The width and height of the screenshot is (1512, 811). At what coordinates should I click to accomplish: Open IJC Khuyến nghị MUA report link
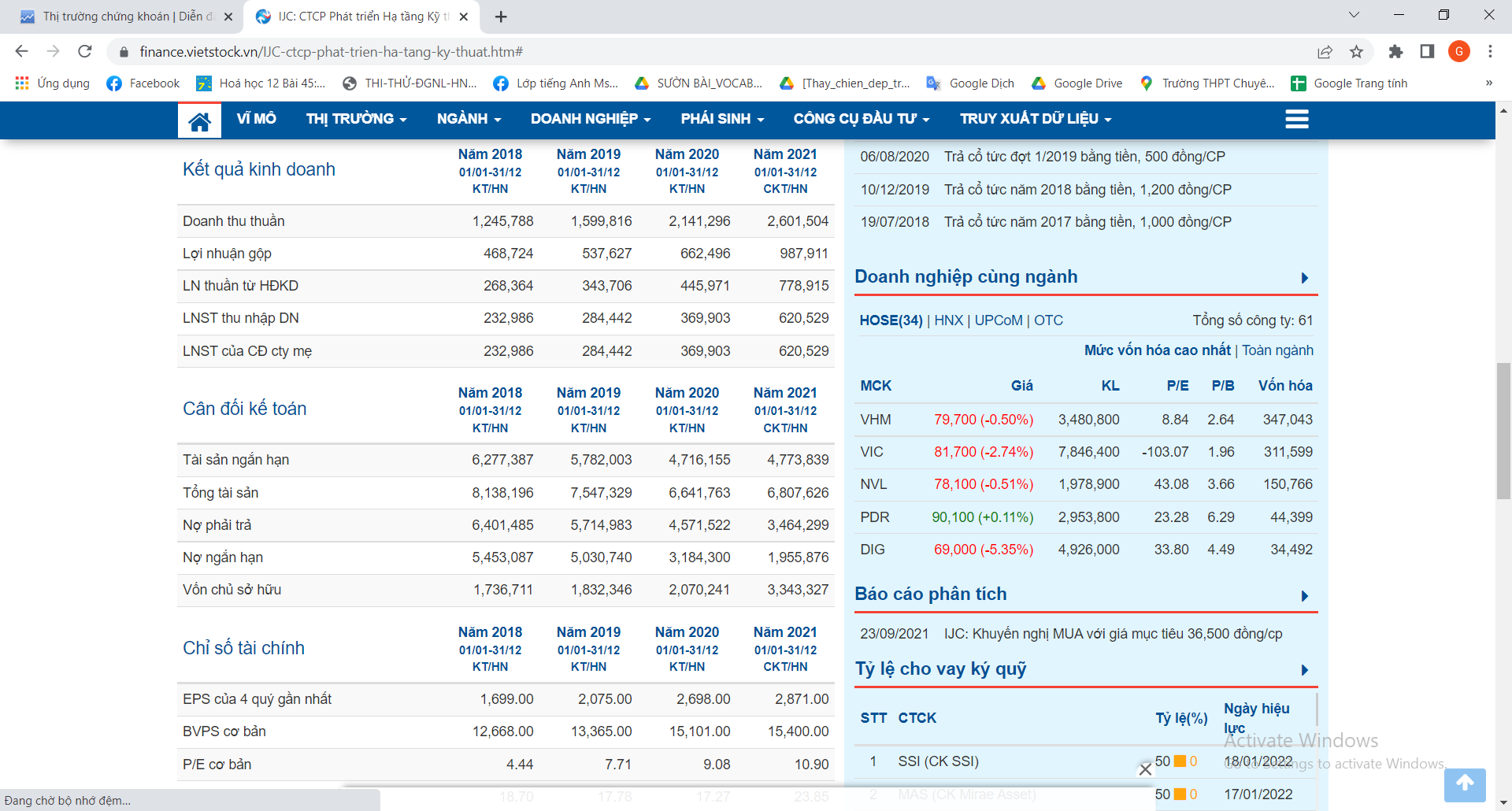point(1113,634)
